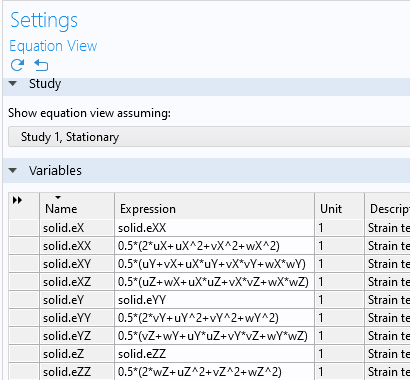Select the solid.eXX name cell
410x380 pixels.
click(x=77, y=246)
